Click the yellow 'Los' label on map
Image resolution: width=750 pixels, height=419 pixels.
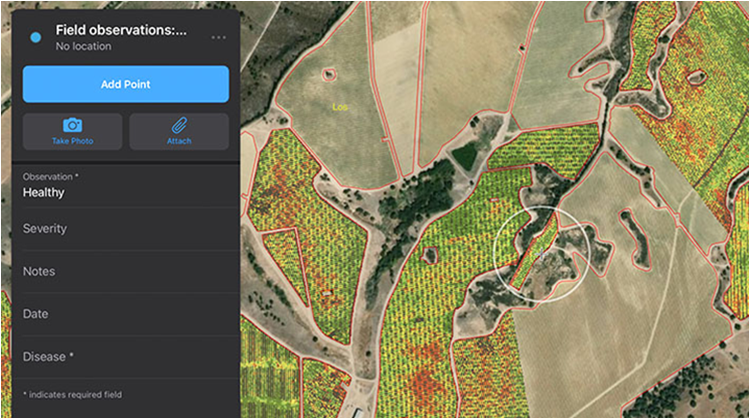[340, 105]
